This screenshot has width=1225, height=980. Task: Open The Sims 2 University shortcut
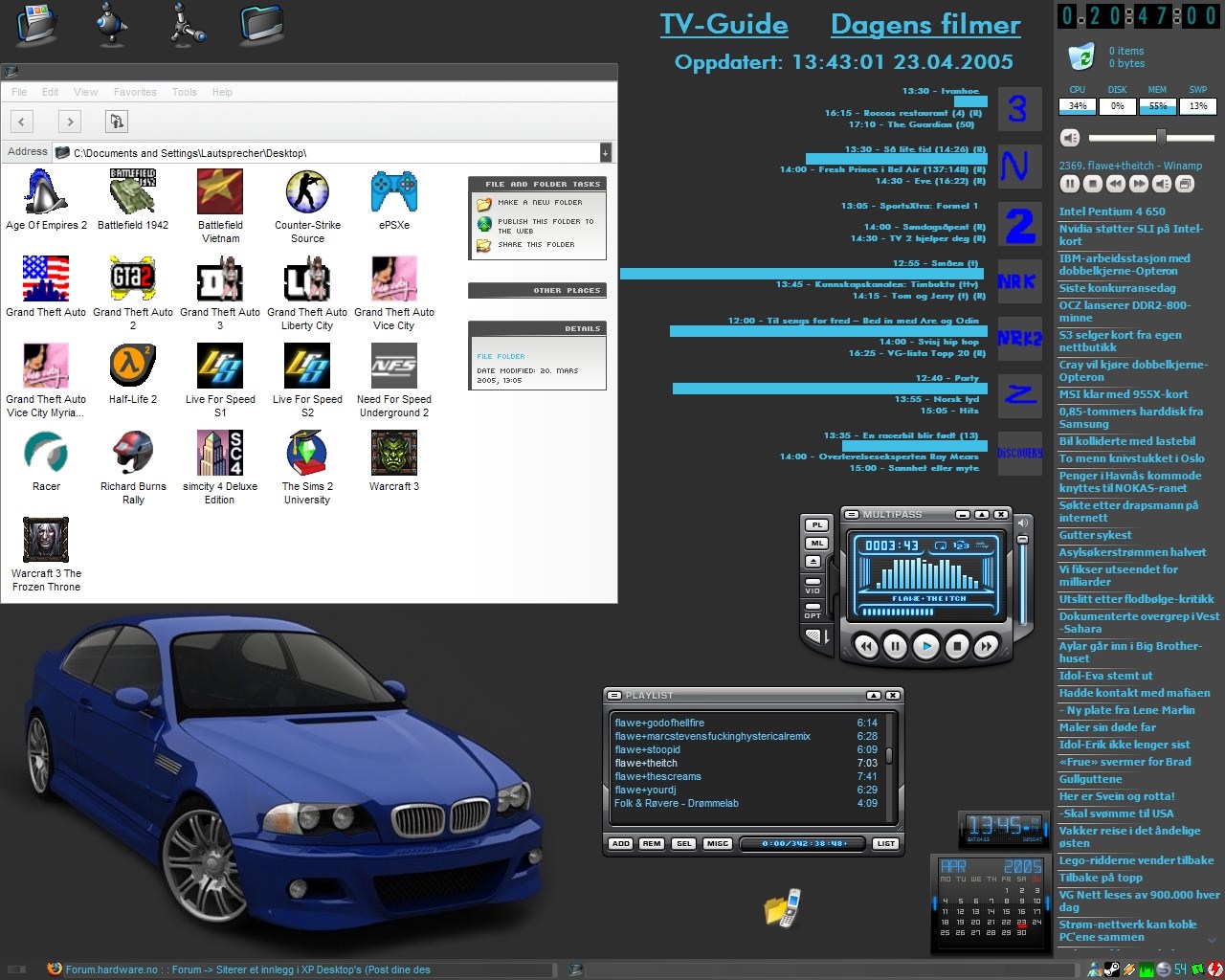click(307, 467)
